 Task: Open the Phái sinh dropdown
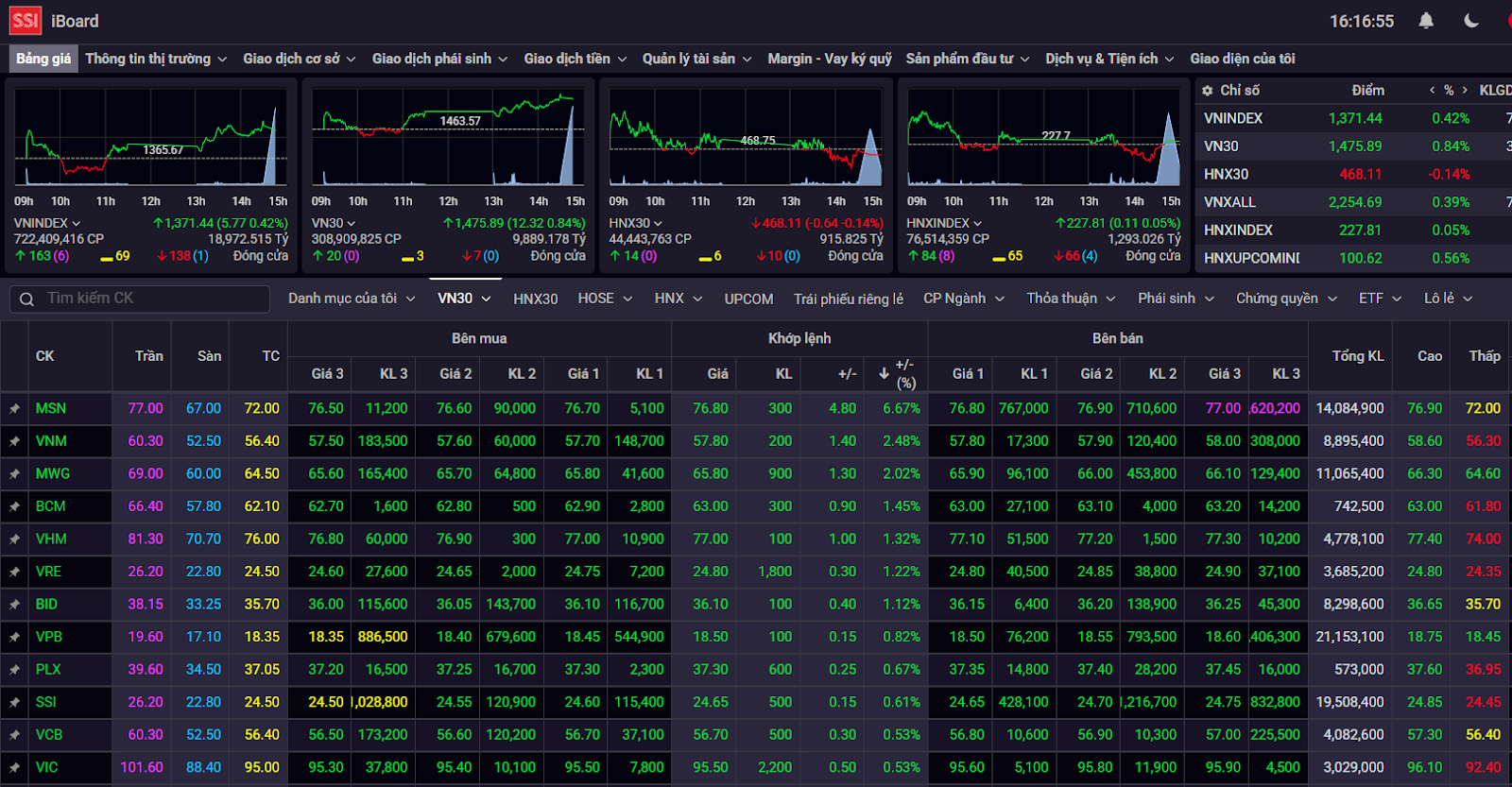[x=1176, y=299]
